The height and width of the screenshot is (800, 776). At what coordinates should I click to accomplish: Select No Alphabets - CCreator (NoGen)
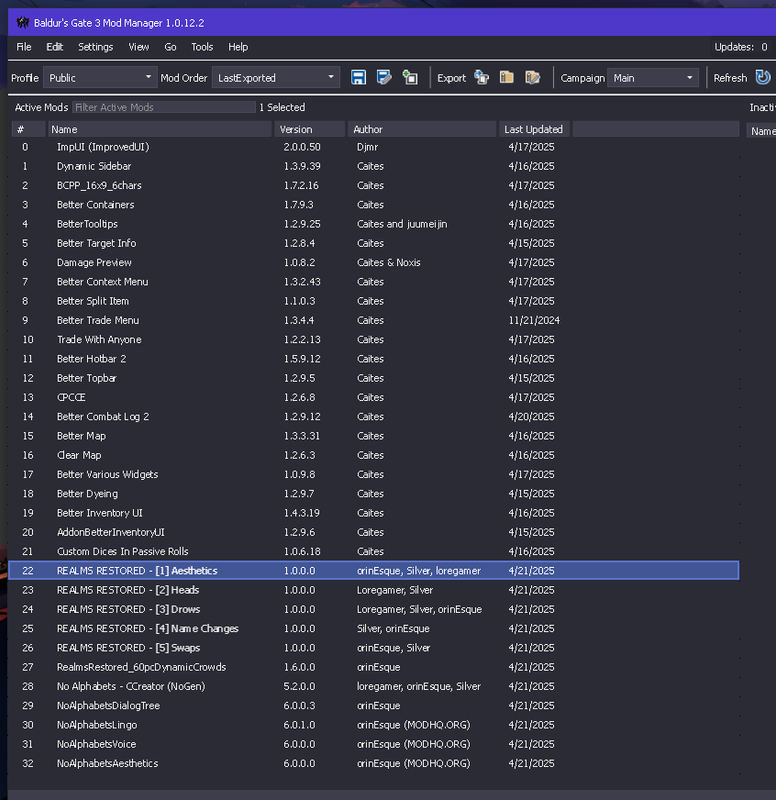tap(374, 686)
